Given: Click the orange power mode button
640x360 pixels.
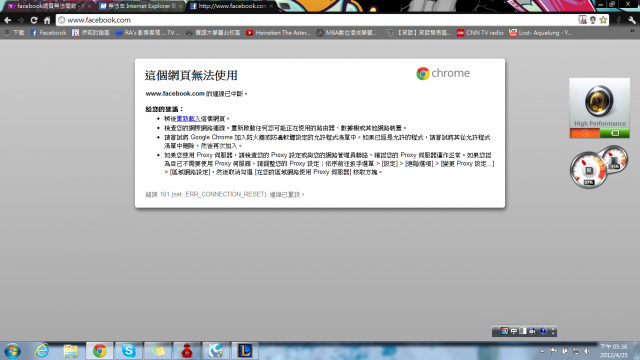Looking at the screenshot, I should pyautogui.click(x=584, y=133).
